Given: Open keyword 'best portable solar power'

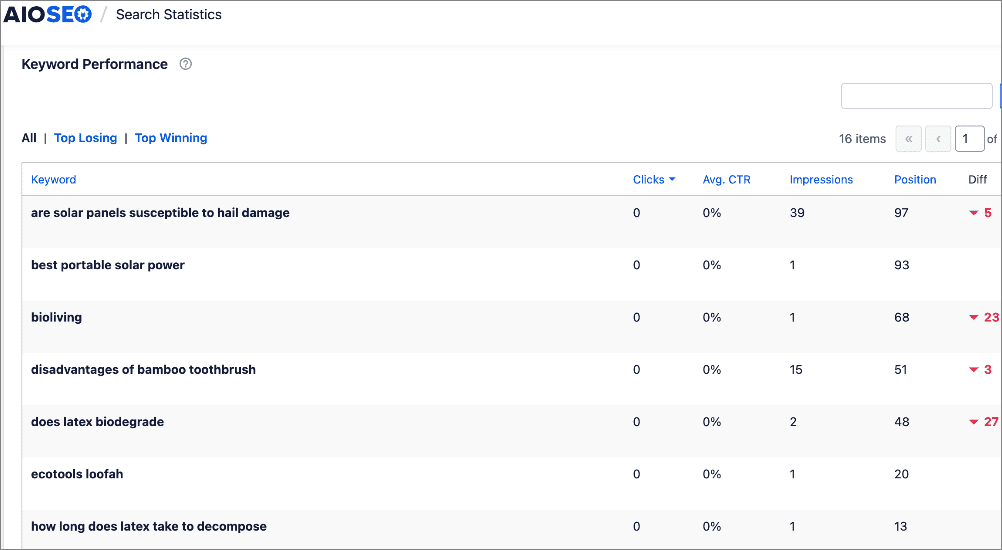Looking at the screenshot, I should 108,265.
